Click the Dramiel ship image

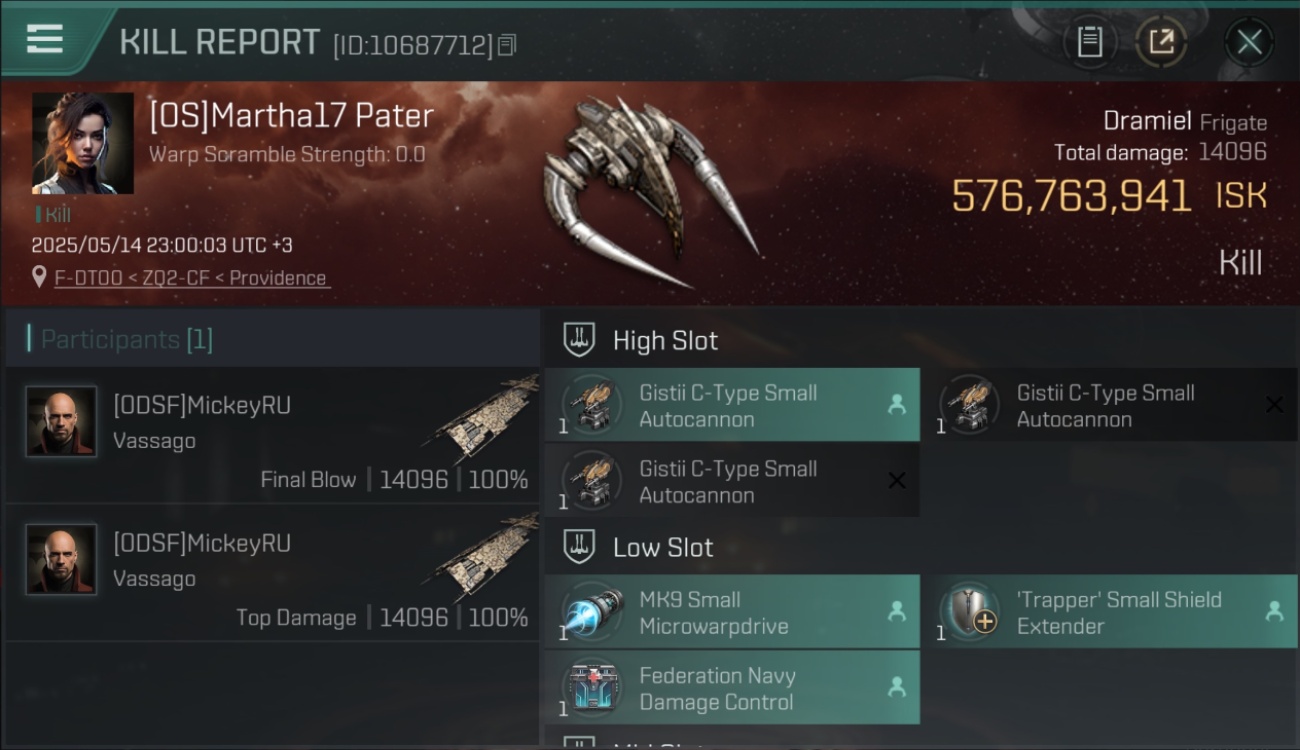[x=650, y=190]
